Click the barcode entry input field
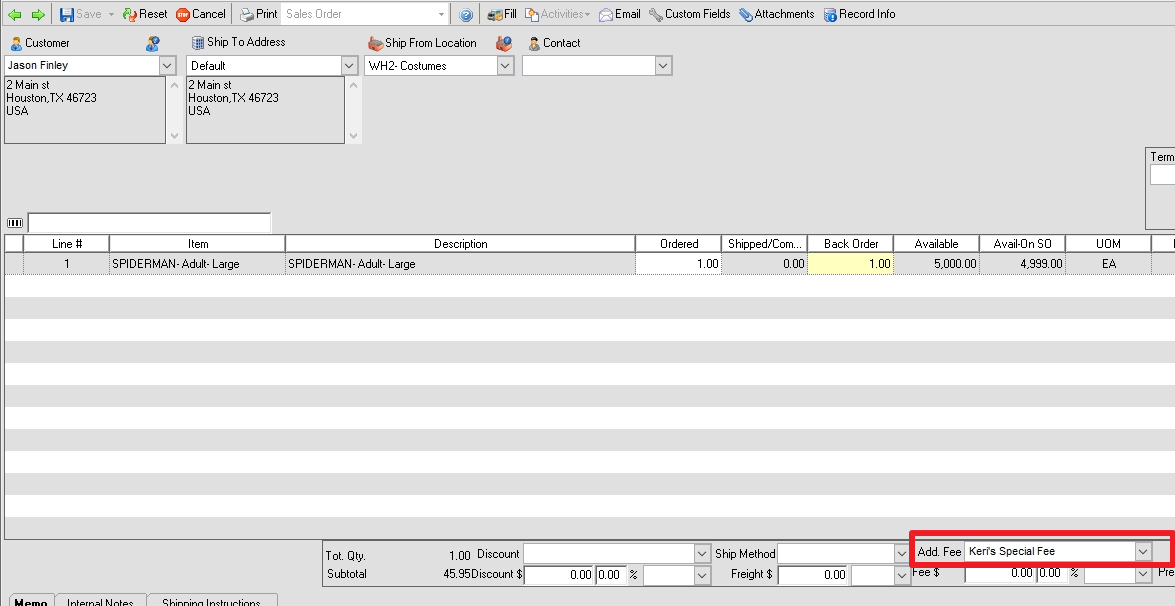Image resolution: width=1175 pixels, height=606 pixels. tap(149, 222)
